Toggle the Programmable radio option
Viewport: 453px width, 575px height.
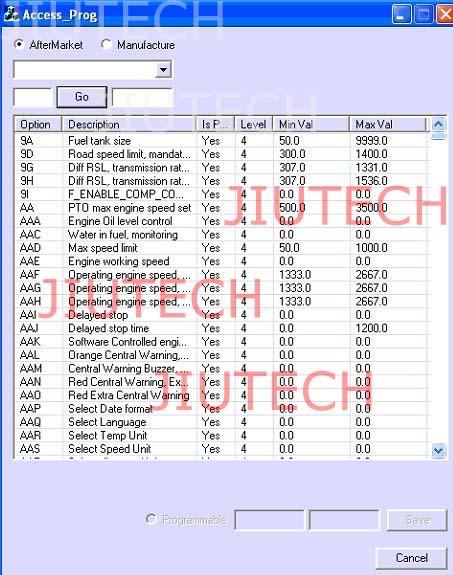[x=151, y=519]
